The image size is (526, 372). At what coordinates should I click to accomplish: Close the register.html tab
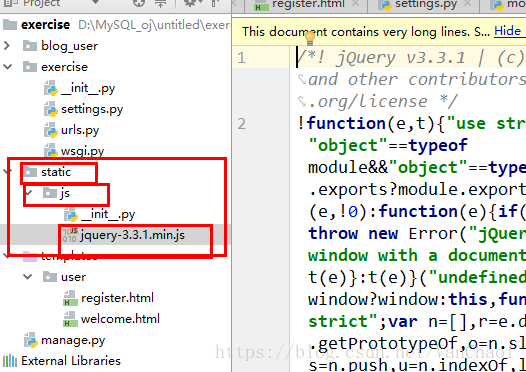click(356, 3)
